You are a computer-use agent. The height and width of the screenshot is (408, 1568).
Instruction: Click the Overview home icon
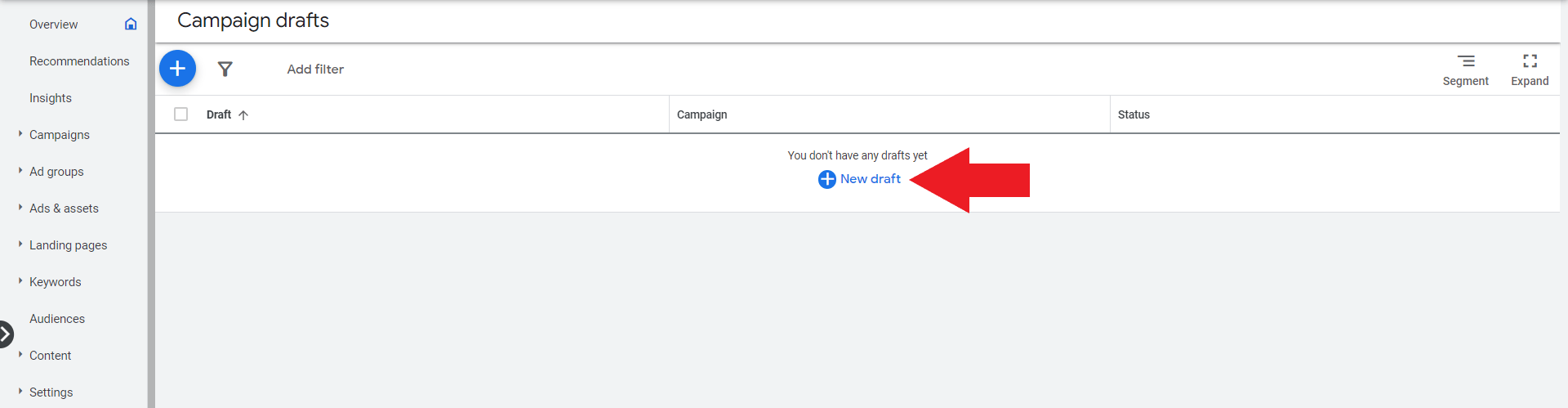tap(131, 25)
